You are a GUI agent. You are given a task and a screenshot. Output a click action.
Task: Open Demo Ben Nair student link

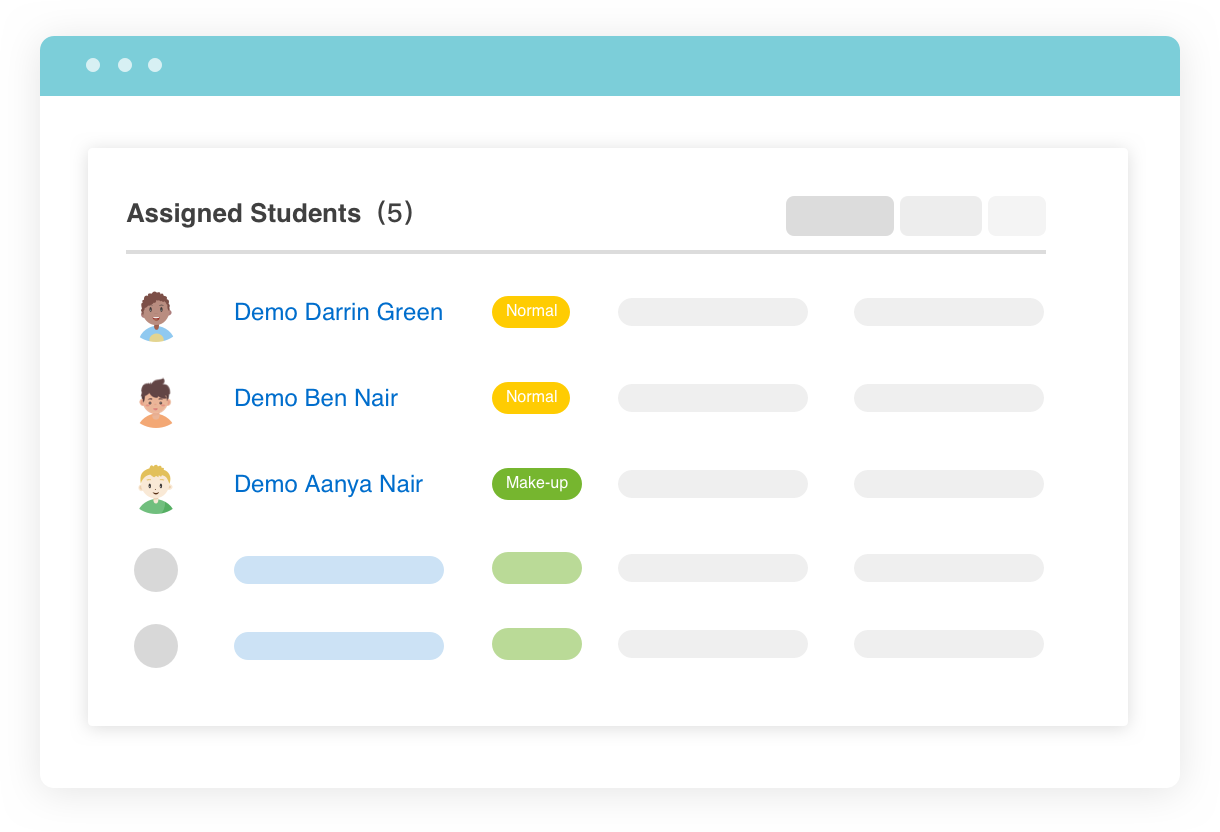point(316,398)
